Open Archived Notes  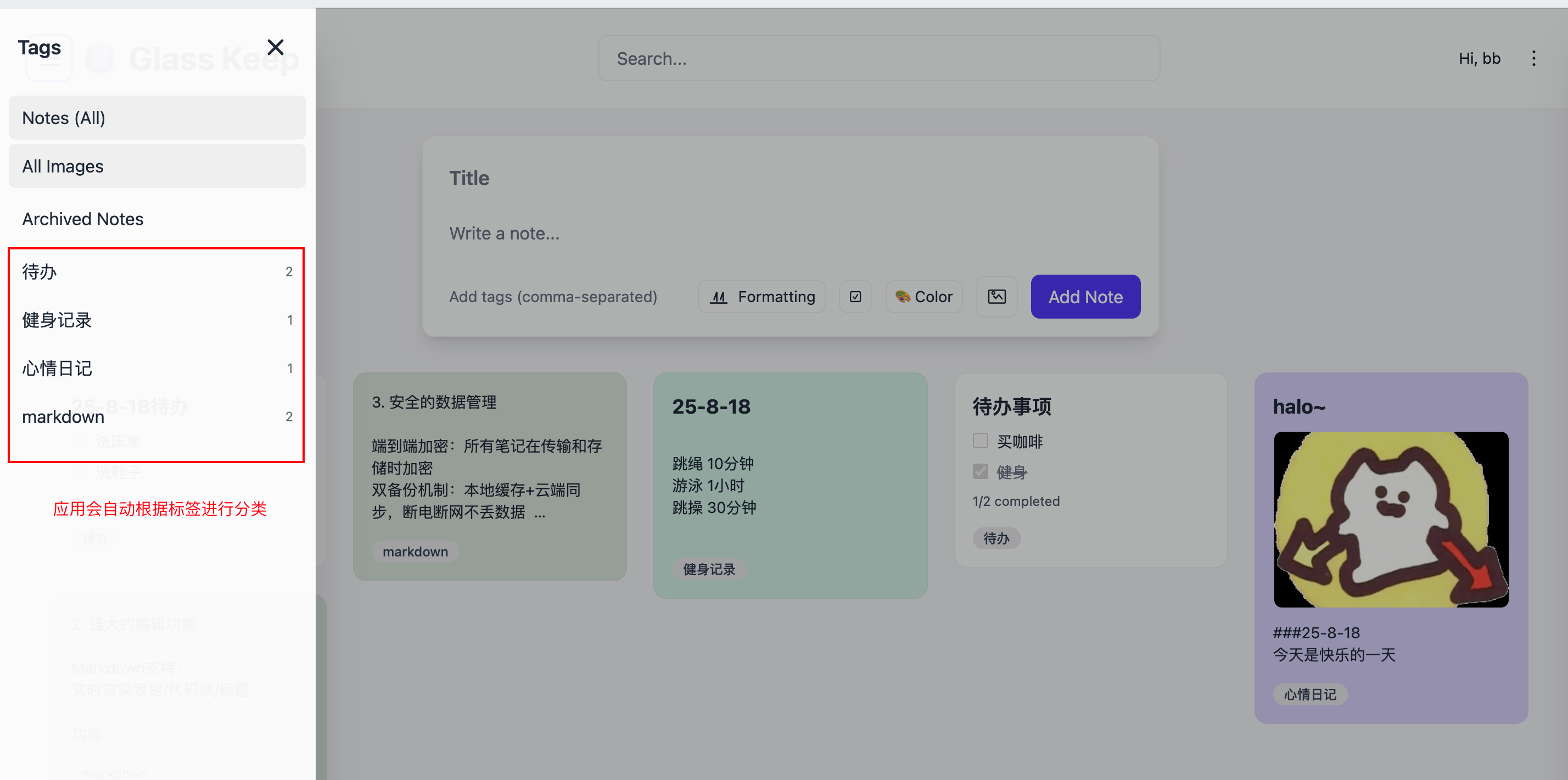coord(157,219)
